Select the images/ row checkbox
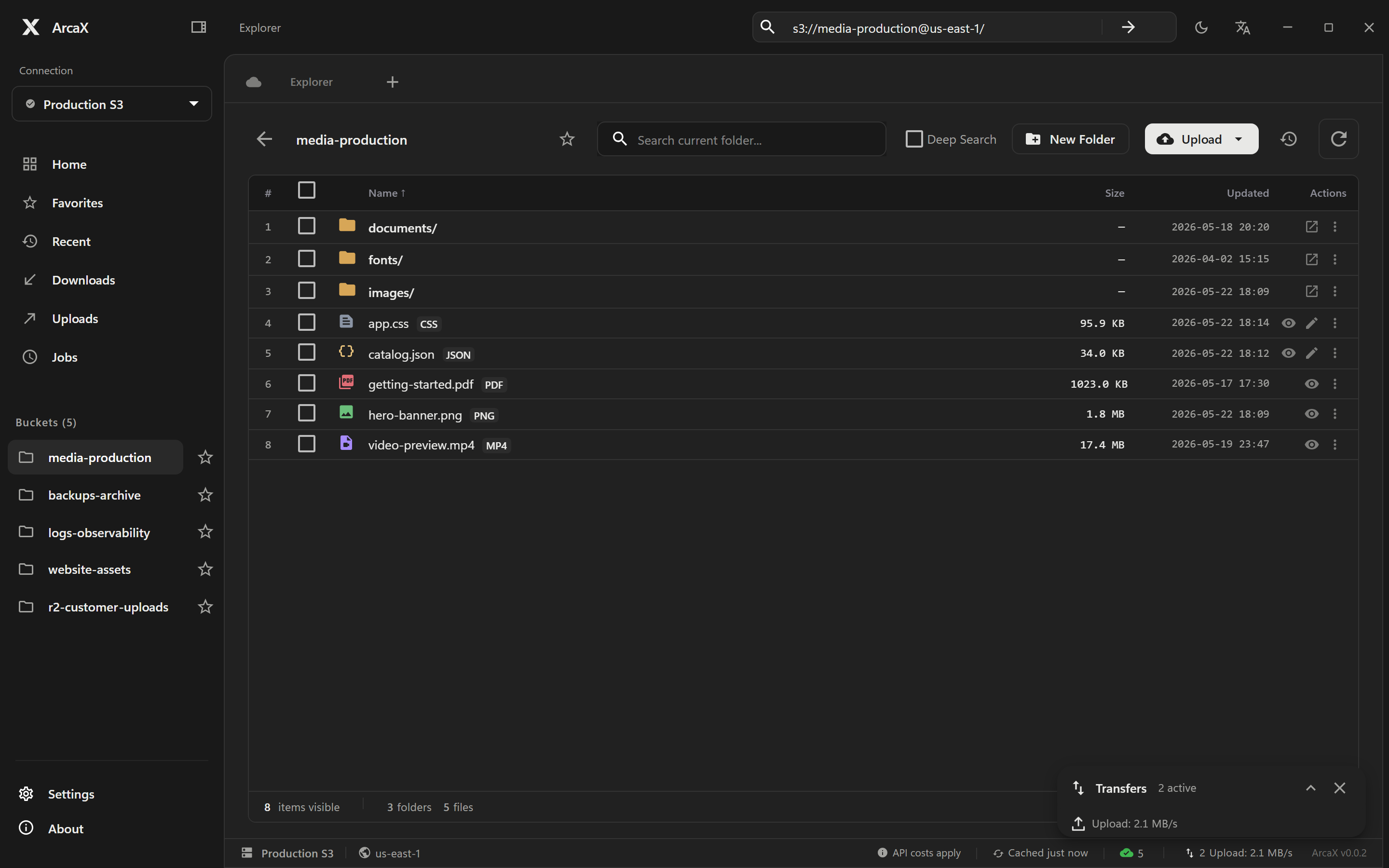The height and width of the screenshot is (868, 1389). (307, 290)
